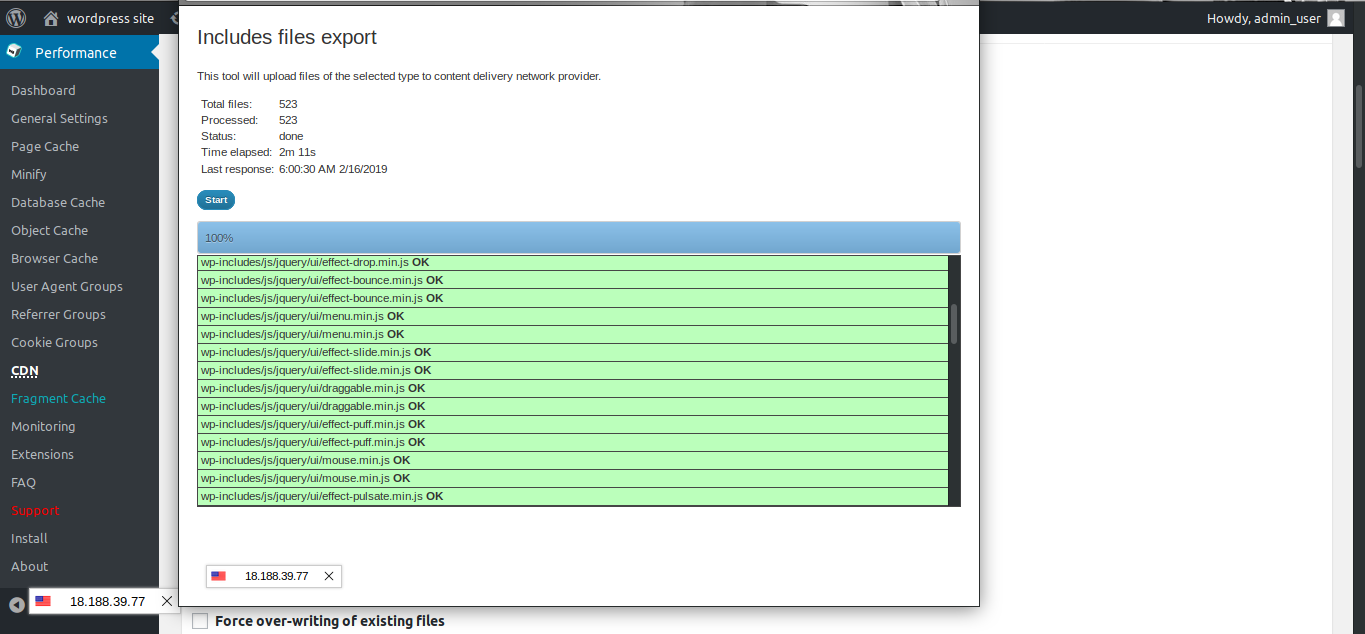The height and width of the screenshot is (634, 1365).
Task: Enable Force over-writing of existing files
Action: pos(200,621)
